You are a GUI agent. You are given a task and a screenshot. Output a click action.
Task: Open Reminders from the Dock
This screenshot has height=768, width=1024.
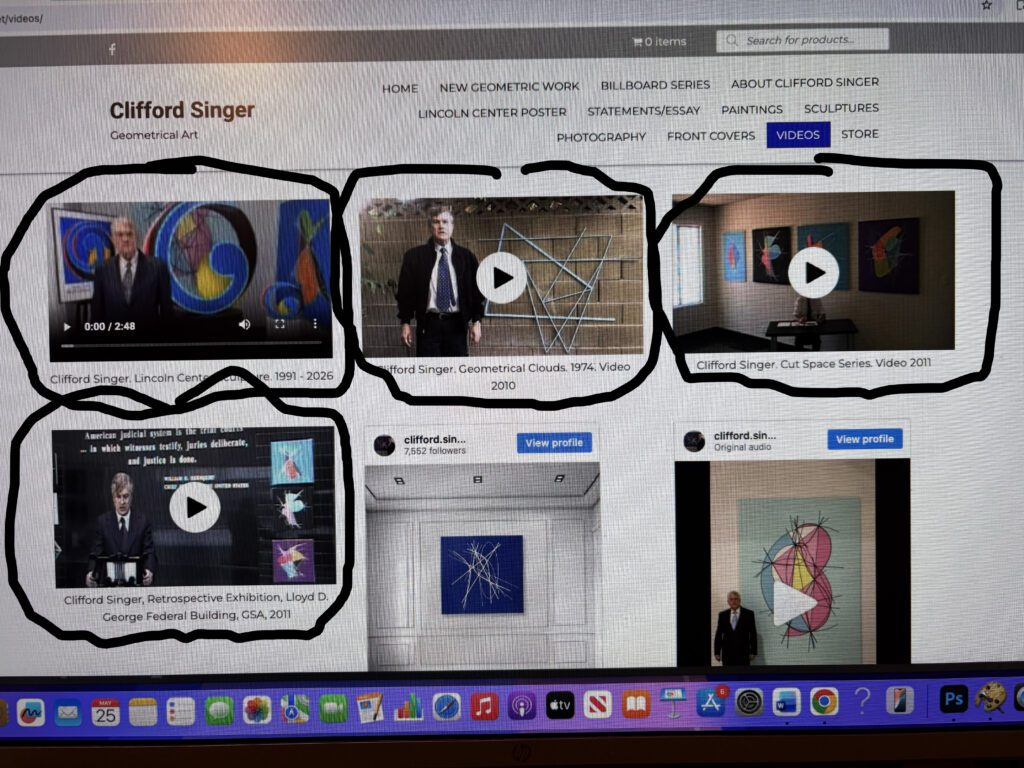[x=181, y=711]
